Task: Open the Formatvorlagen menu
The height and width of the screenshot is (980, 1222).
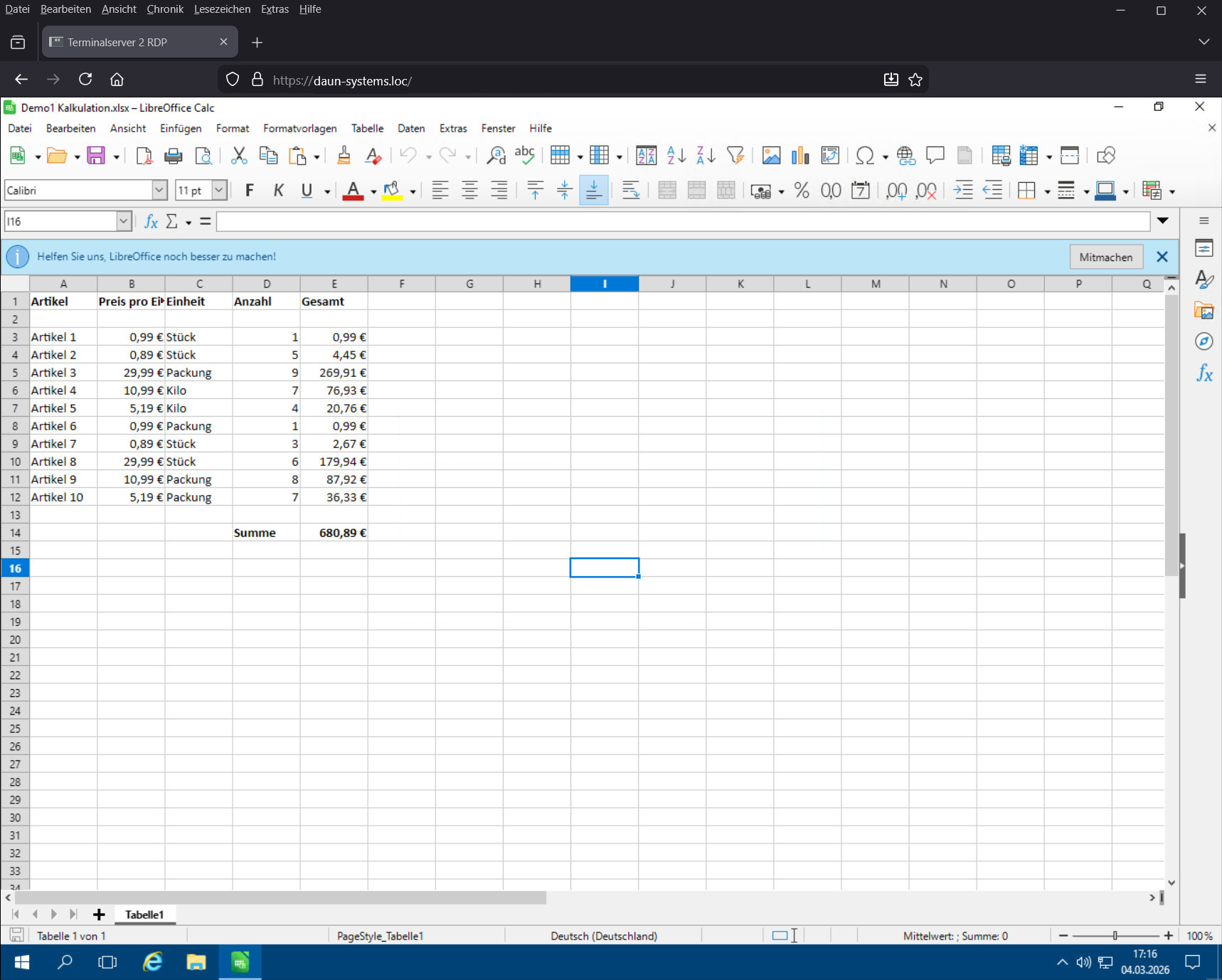Action: click(x=299, y=129)
